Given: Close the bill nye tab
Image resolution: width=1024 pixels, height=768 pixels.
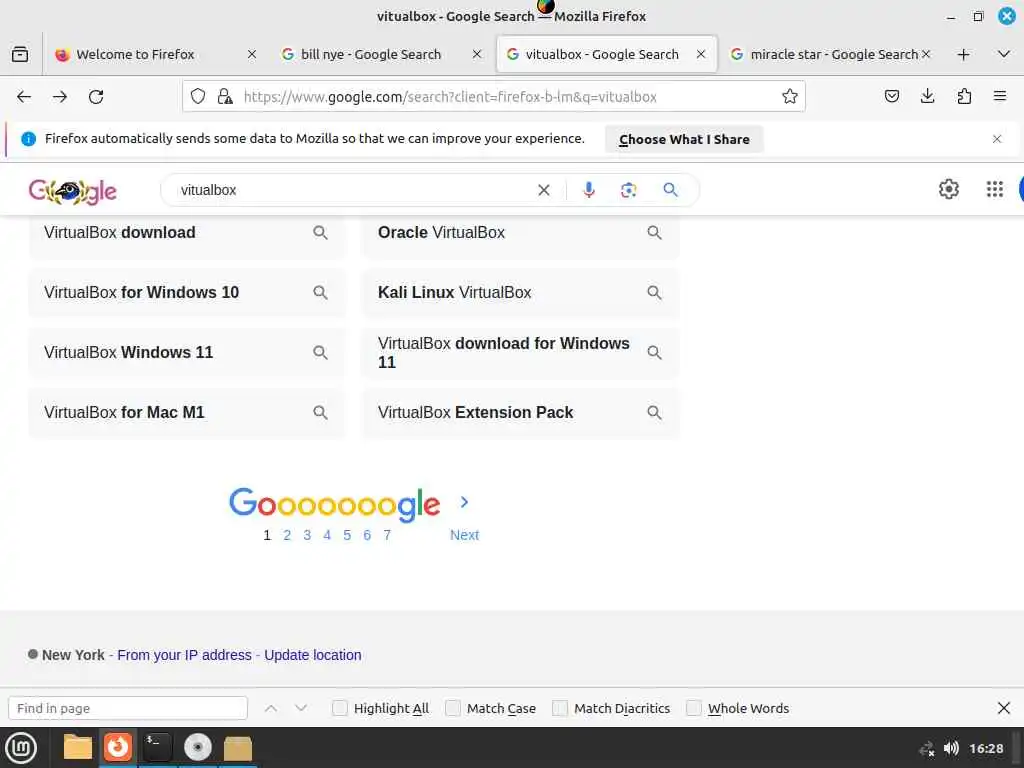Looking at the screenshot, I should (x=477, y=54).
